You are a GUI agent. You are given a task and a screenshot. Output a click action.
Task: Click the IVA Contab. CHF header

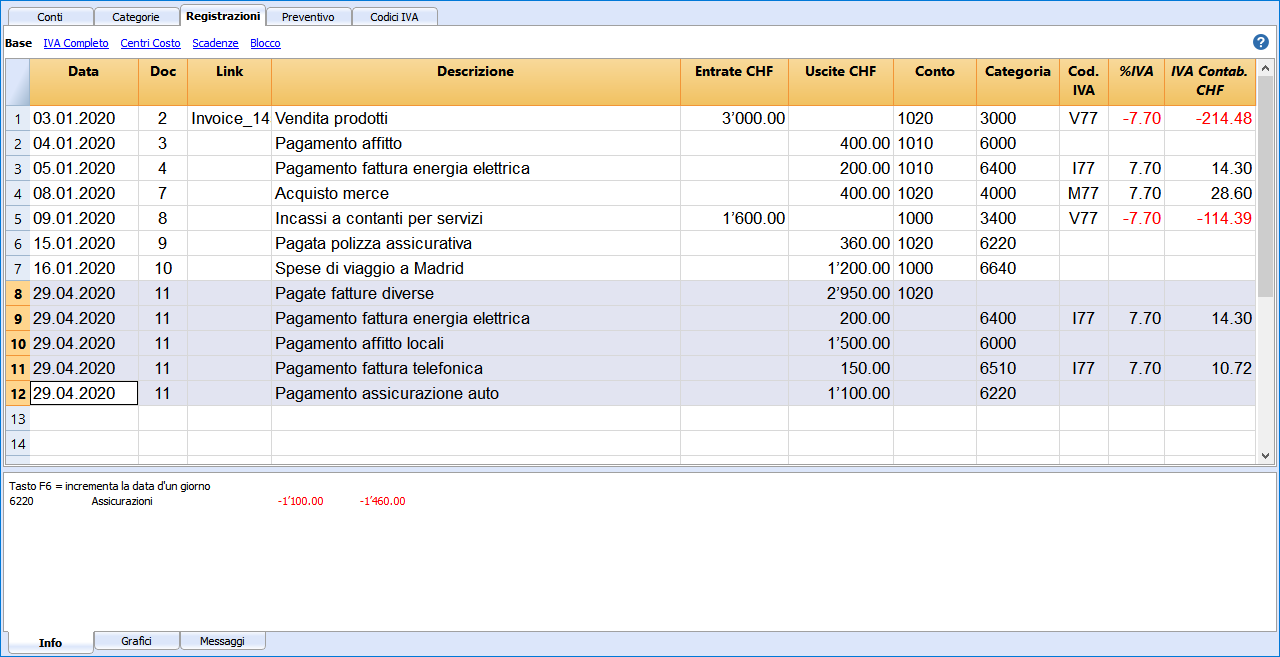[x=1210, y=82]
